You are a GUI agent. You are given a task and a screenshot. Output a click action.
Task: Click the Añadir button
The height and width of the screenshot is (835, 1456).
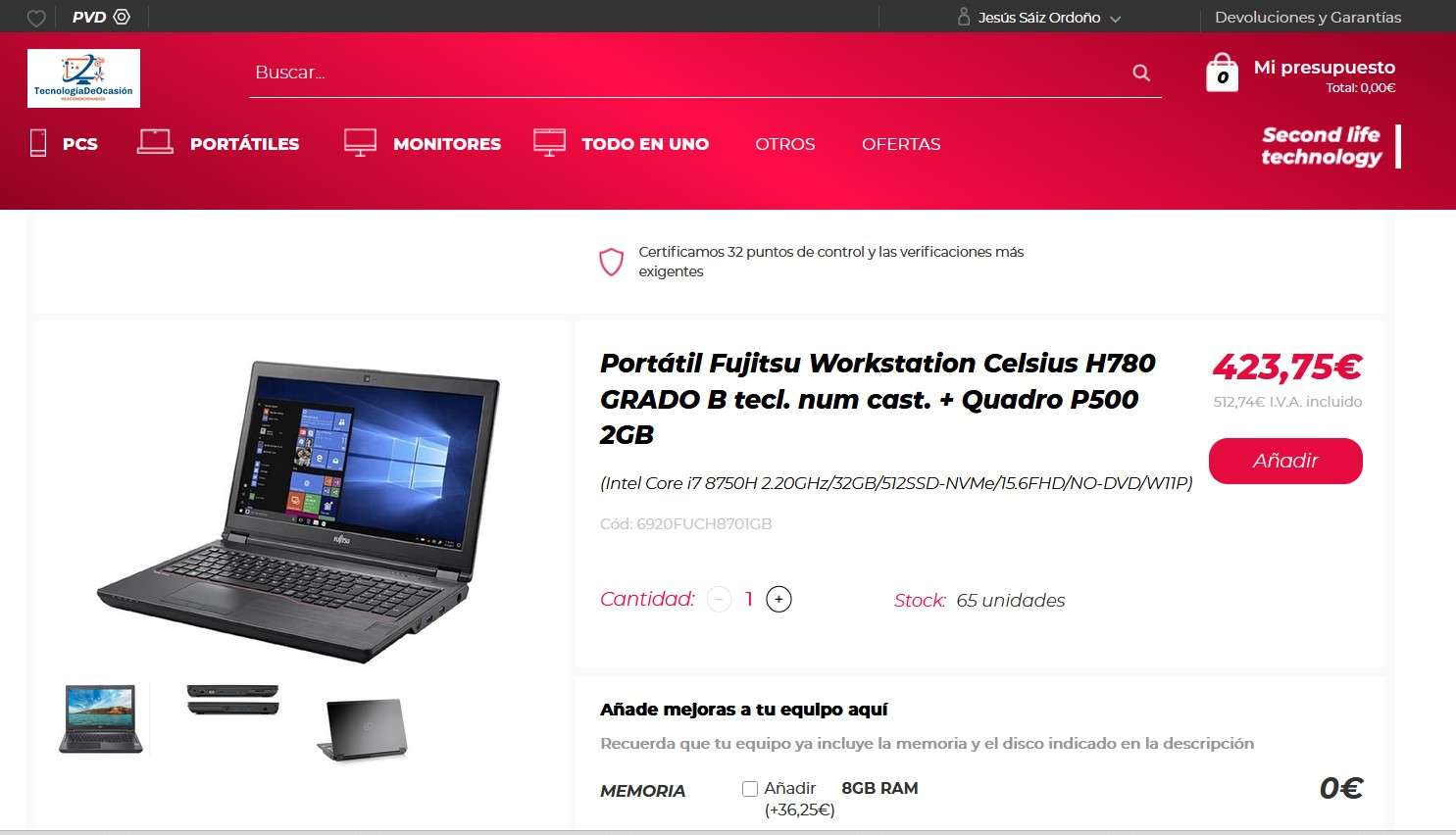click(x=1285, y=461)
